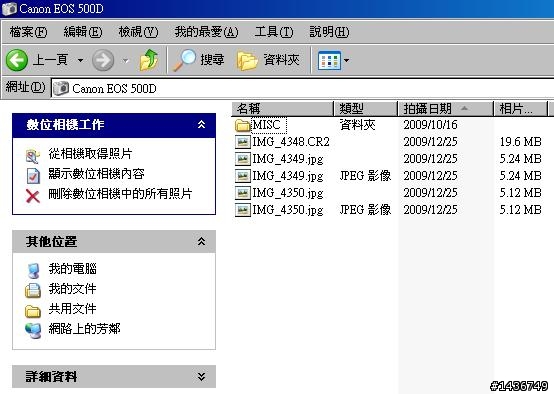Click the icon of IMG_4349.jpg JPEG 影像 row
Image resolution: width=554 pixels, height=394 pixels.
point(243,176)
